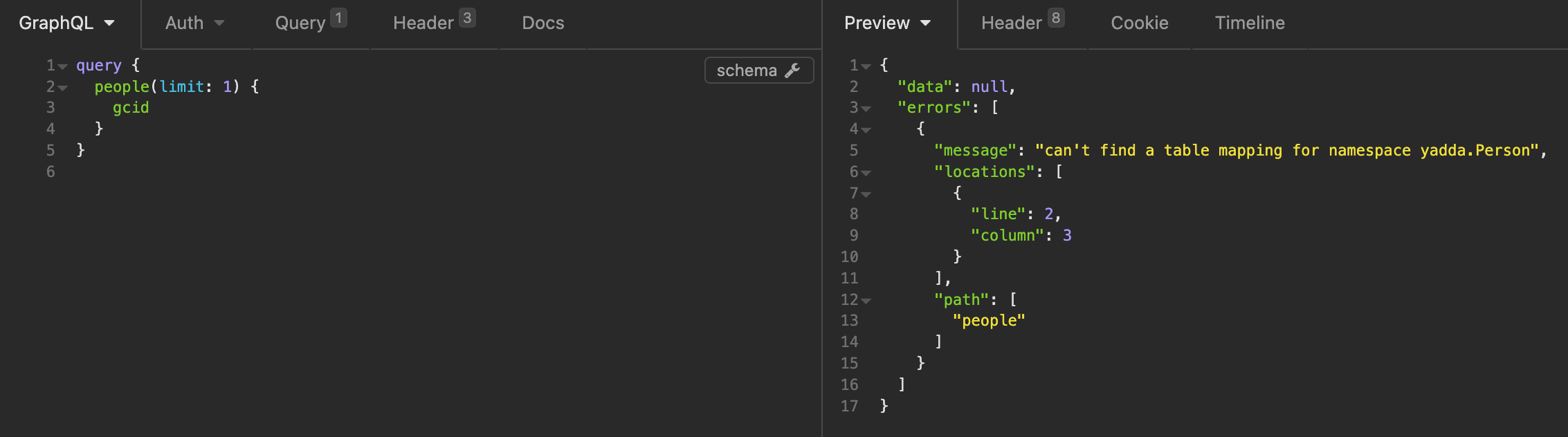The height and width of the screenshot is (437, 1568).
Task: Click the schema wrench button
Action: coord(758,71)
